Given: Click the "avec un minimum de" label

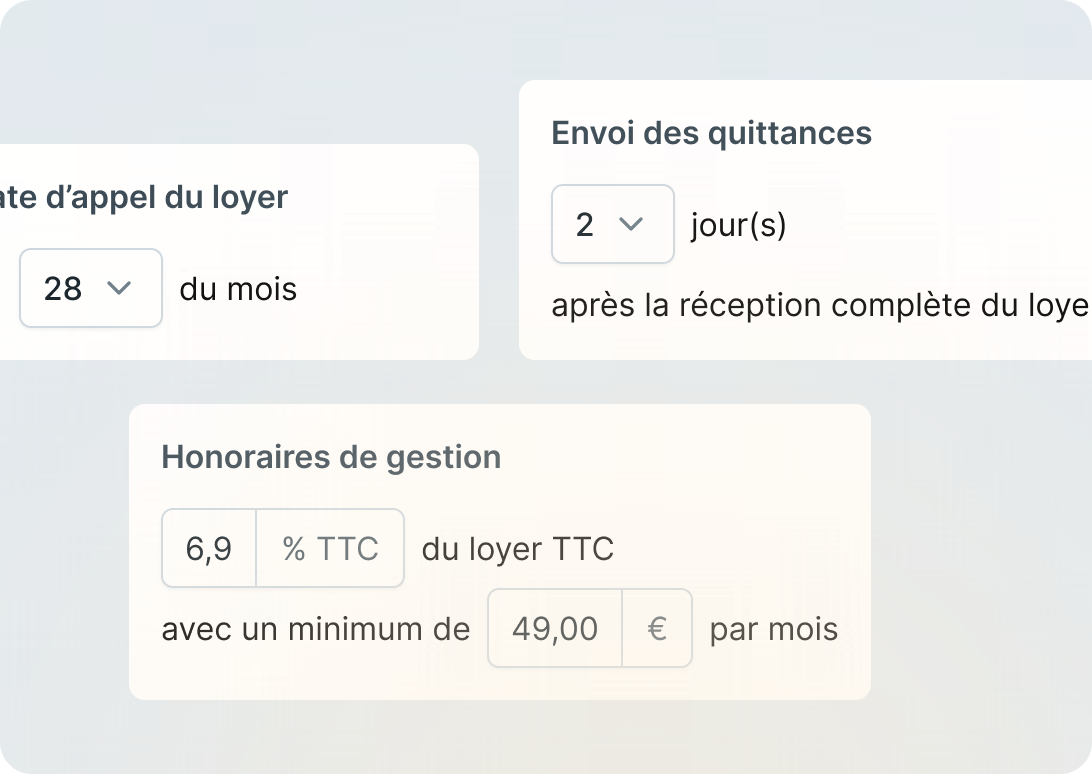Looking at the screenshot, I should [x=315, y=629].
